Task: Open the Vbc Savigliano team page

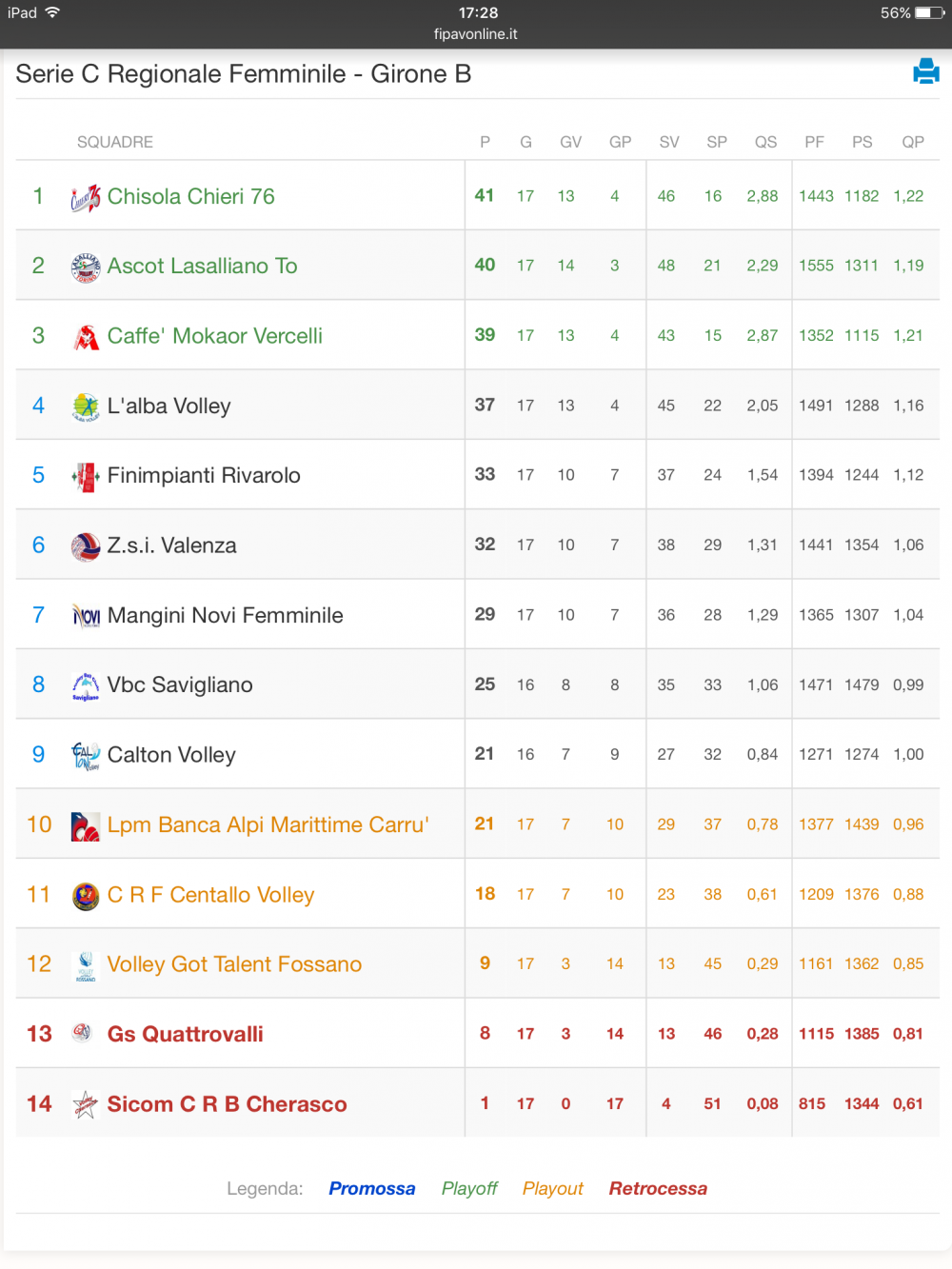Action: coord(180,684)
